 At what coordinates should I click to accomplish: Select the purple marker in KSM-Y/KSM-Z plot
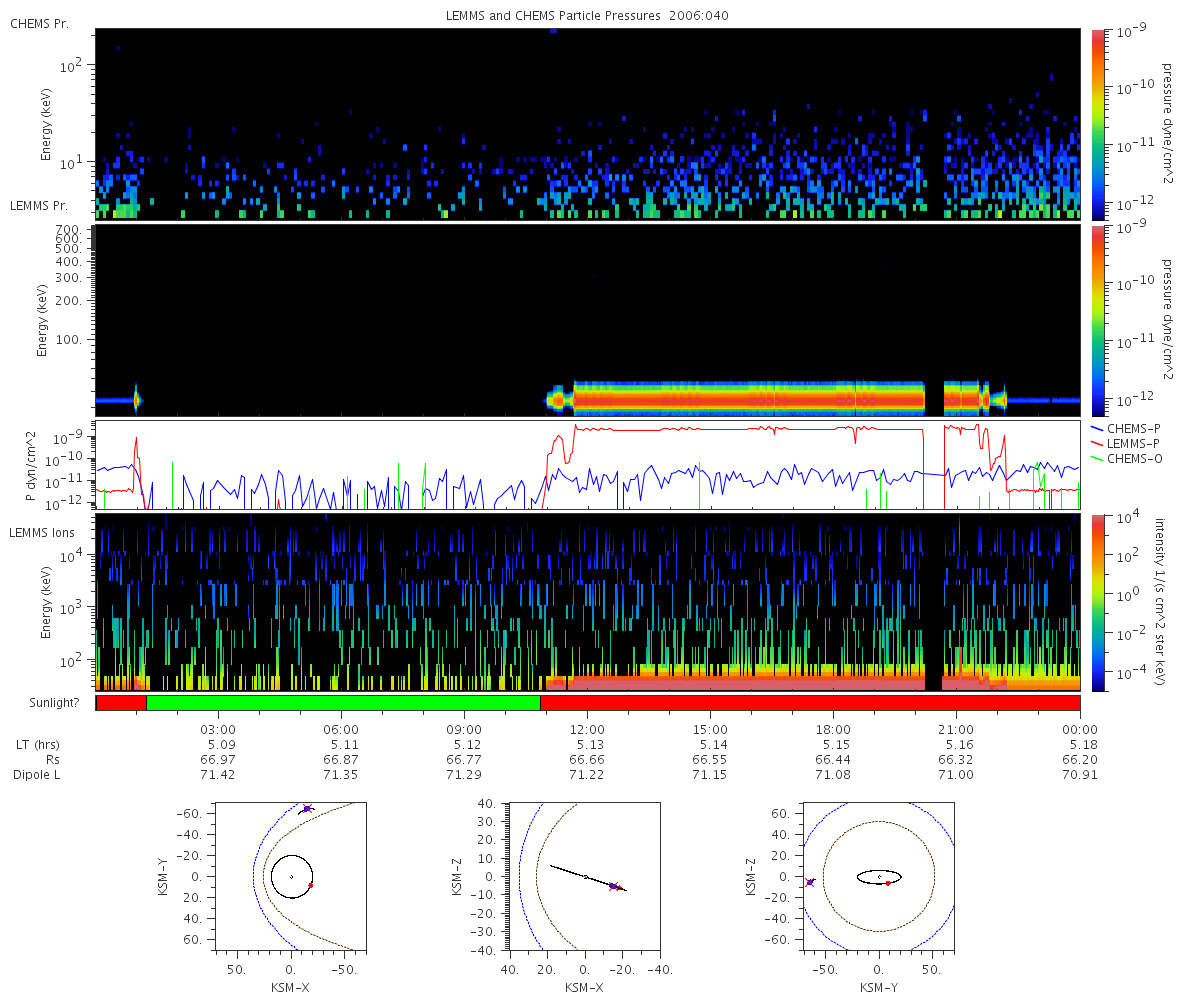click(810, 882)
